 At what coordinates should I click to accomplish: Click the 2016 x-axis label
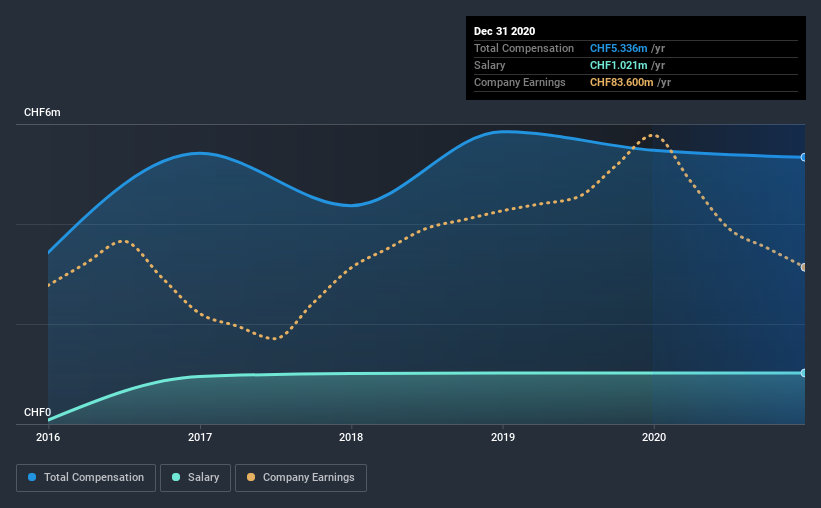[48, 437]
